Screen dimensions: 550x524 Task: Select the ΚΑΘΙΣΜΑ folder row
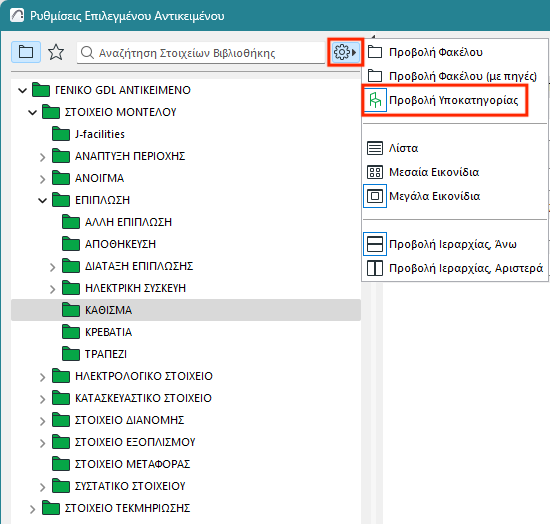(186, 310)
